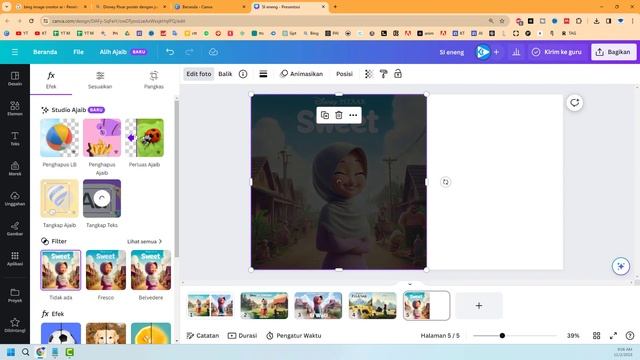Apply Tidak ada filter

[x=61, y=270]
